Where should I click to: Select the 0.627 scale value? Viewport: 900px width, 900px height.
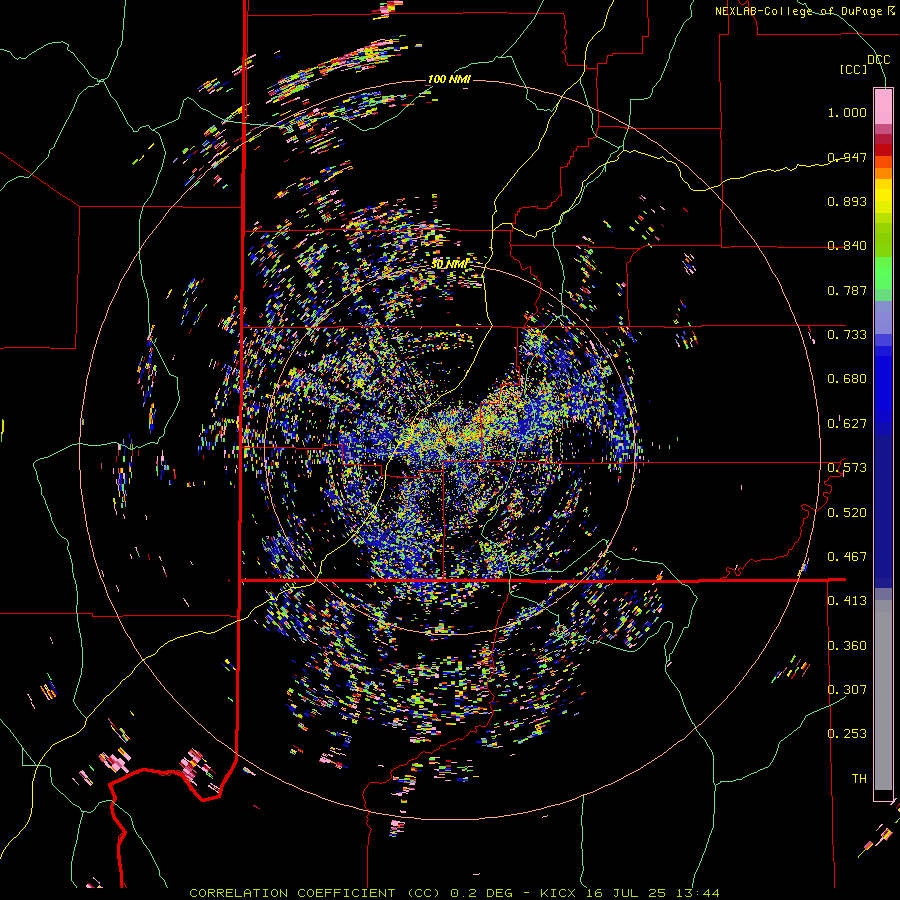pyautogui.click(x=847, y=424)
